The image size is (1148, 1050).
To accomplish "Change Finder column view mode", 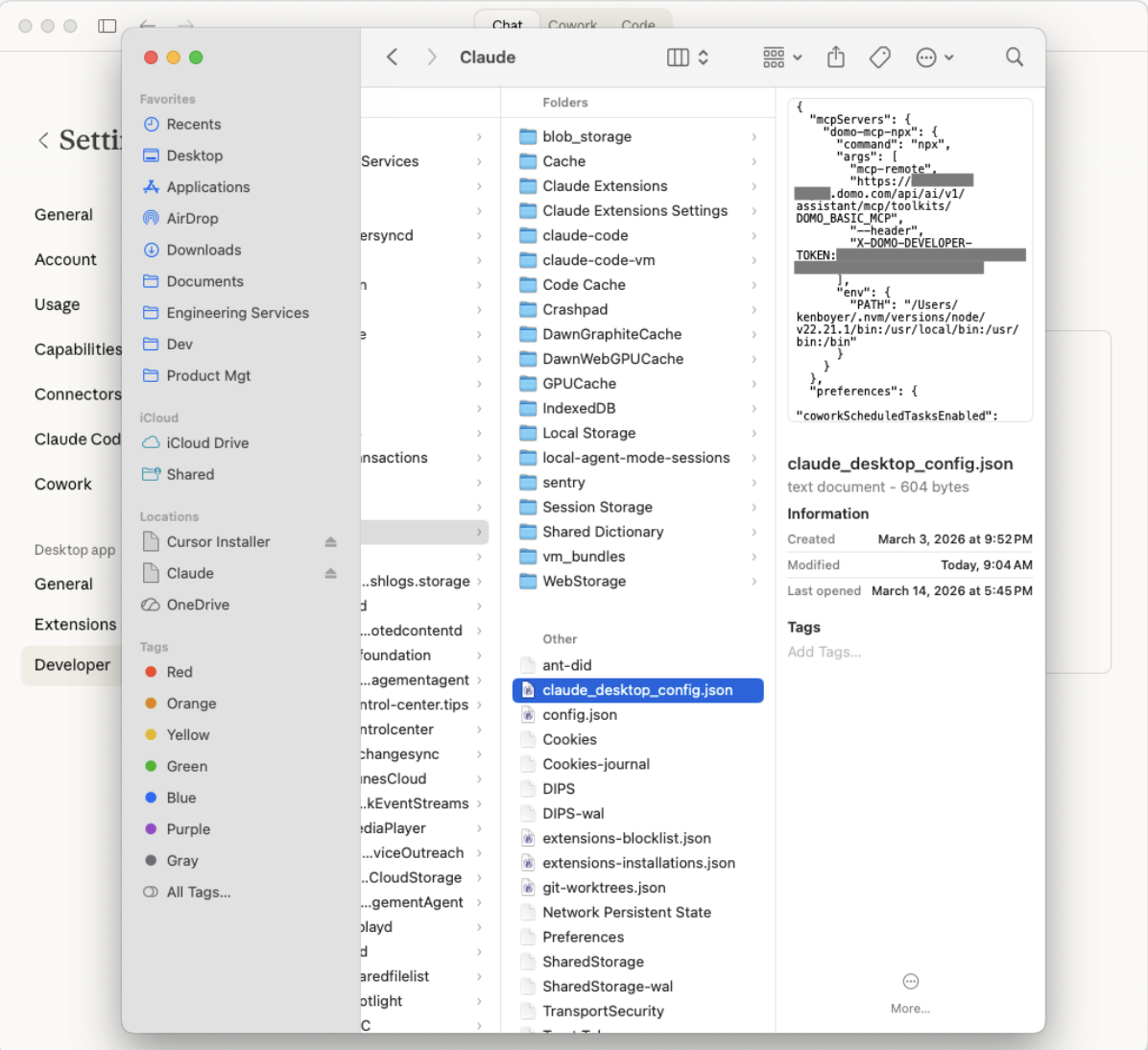I will point(687,58).
